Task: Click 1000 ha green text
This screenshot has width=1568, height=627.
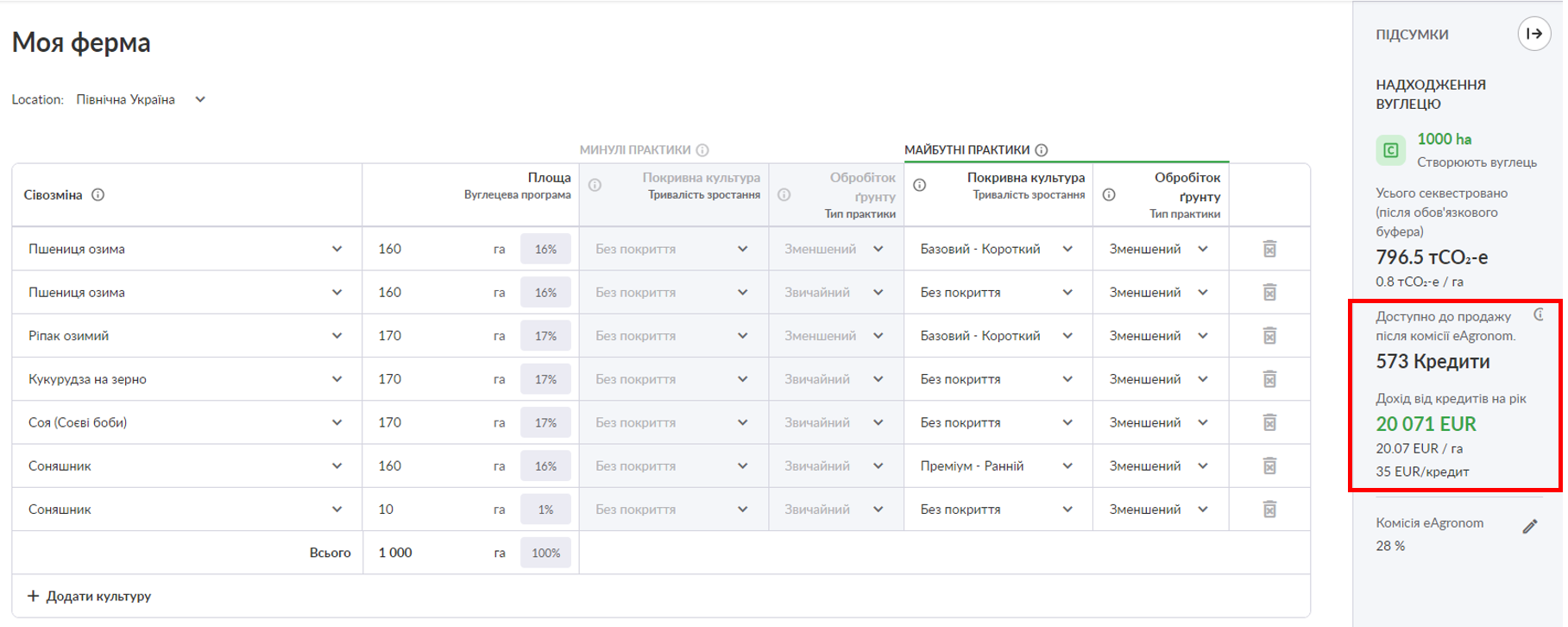Action: tap(1444, 139)
